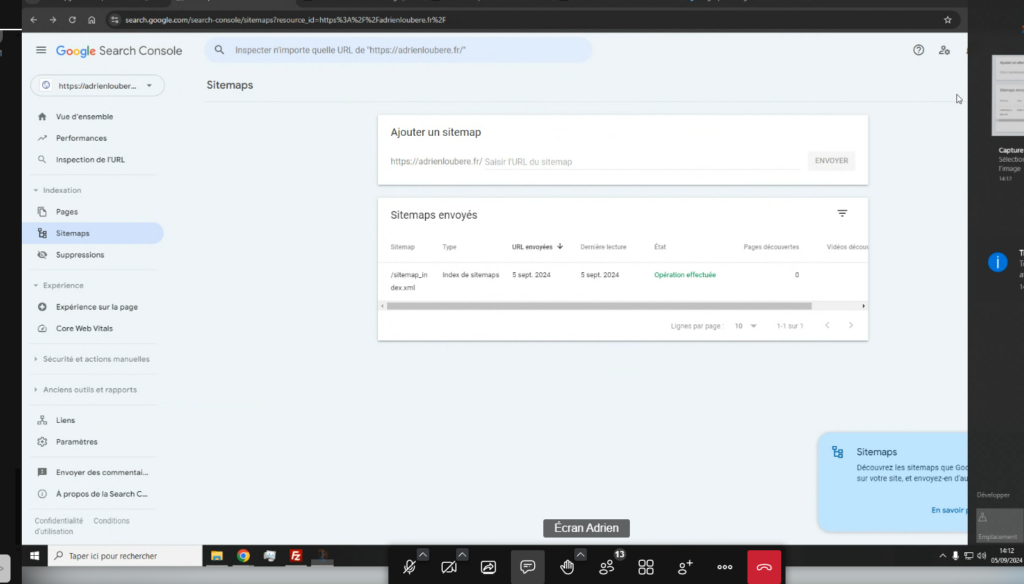Click the table's horizontal scrollbar
Screen dimensions: 1024x584
coord(598,306)
